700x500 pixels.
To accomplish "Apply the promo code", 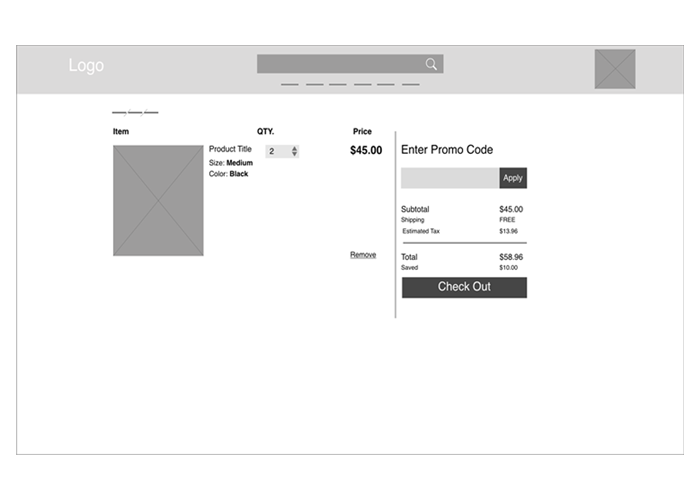I will click(513, 178).
